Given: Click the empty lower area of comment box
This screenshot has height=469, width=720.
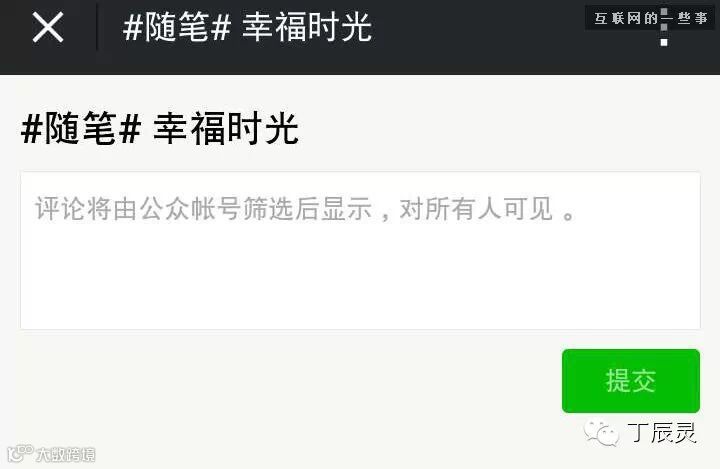Looking at the screenshot, I should [x=360, y=280].
